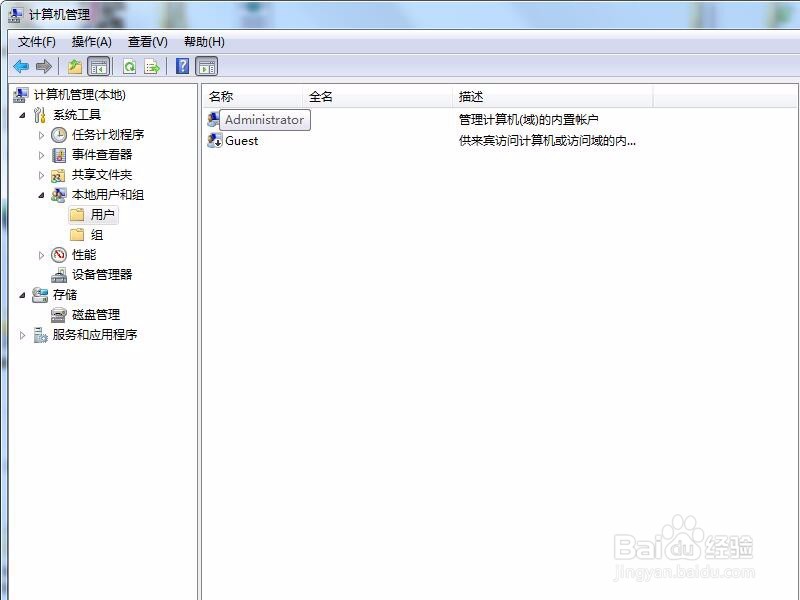Click the 事件查看器 (Event Viewer) icon
The height and width of the screenshot is (600, 800).
(x=57, y=155)
